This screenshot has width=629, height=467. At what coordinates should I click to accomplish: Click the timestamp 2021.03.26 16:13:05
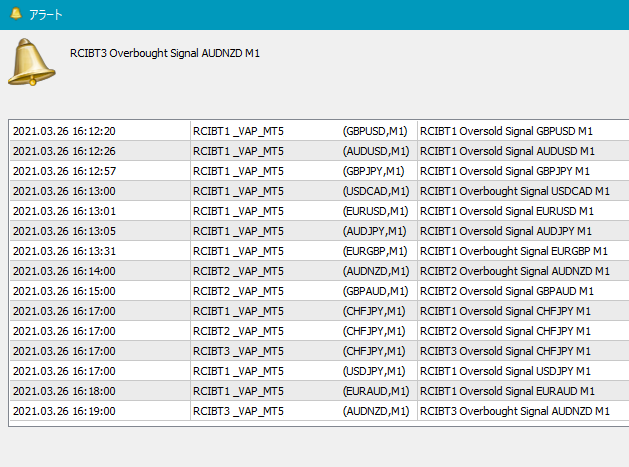point(64,231)
